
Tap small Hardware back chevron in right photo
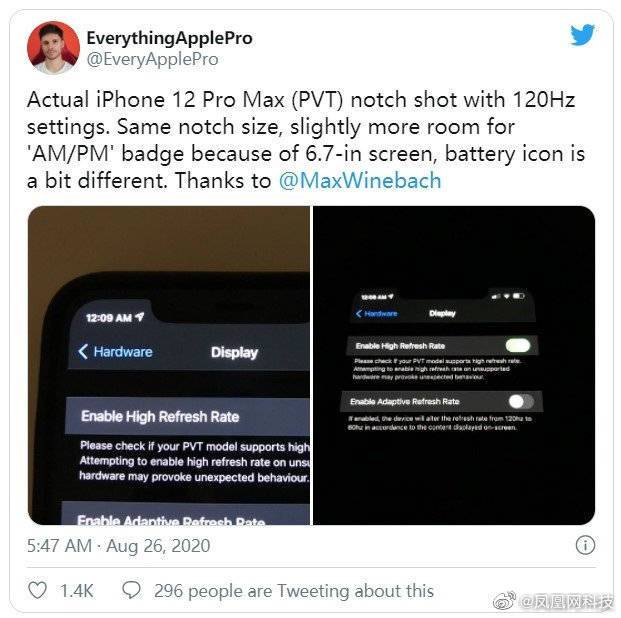pos(359,314)
